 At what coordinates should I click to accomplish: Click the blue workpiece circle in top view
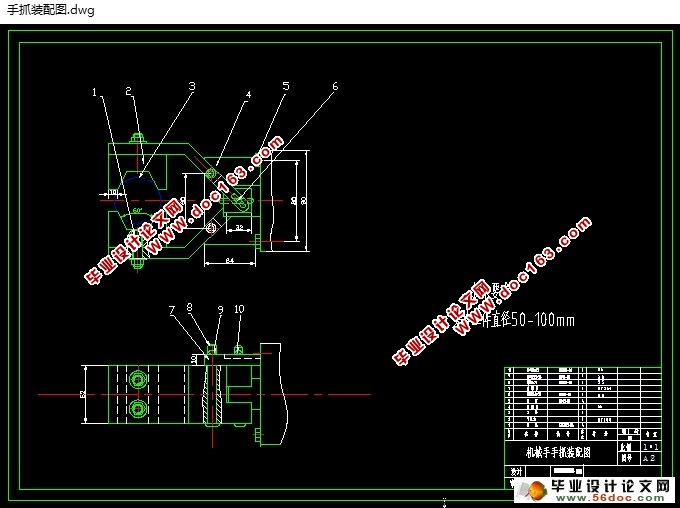(x=137, y=200)
